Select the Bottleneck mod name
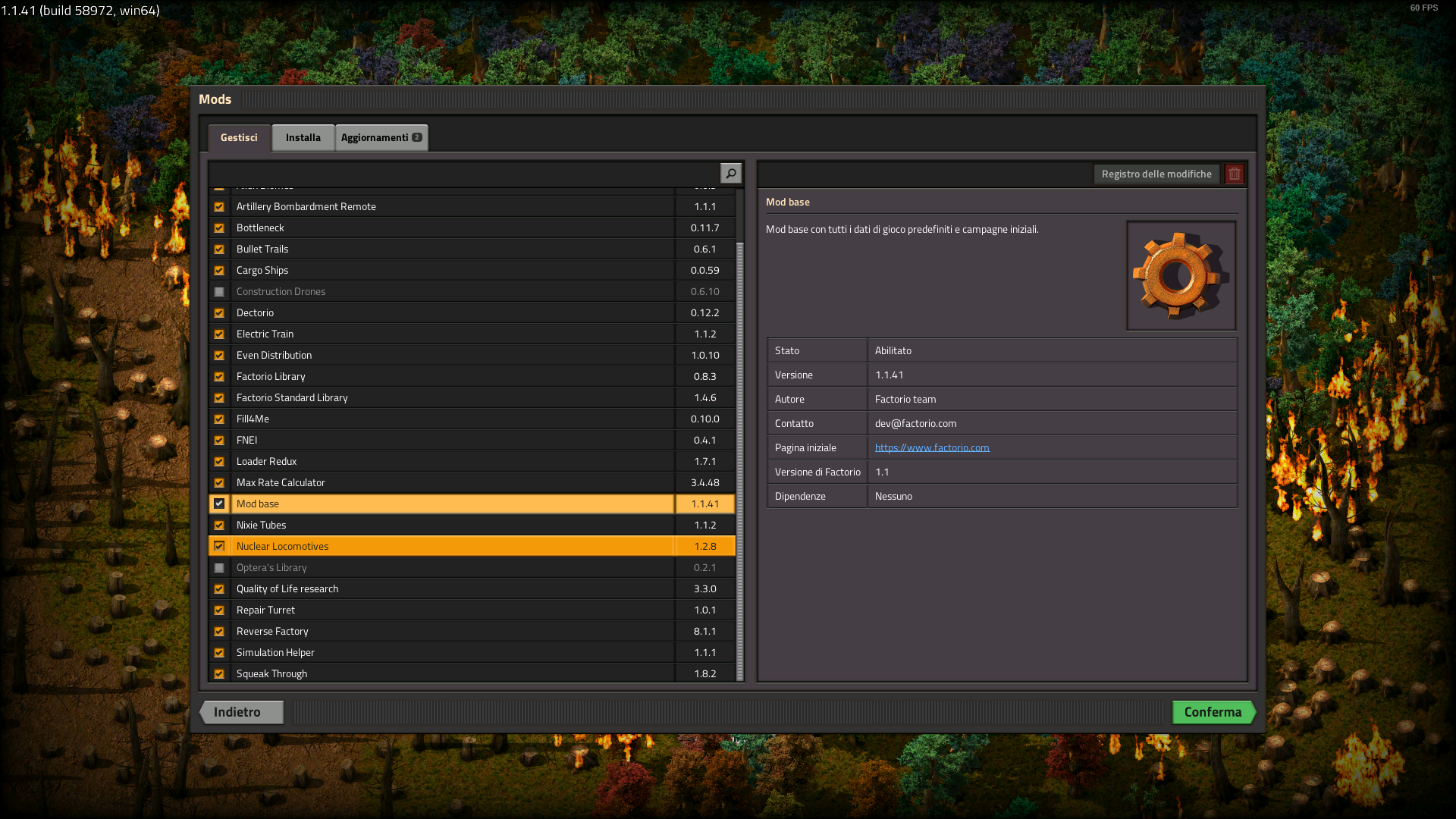1456x819 pixels. click(260, 227)
